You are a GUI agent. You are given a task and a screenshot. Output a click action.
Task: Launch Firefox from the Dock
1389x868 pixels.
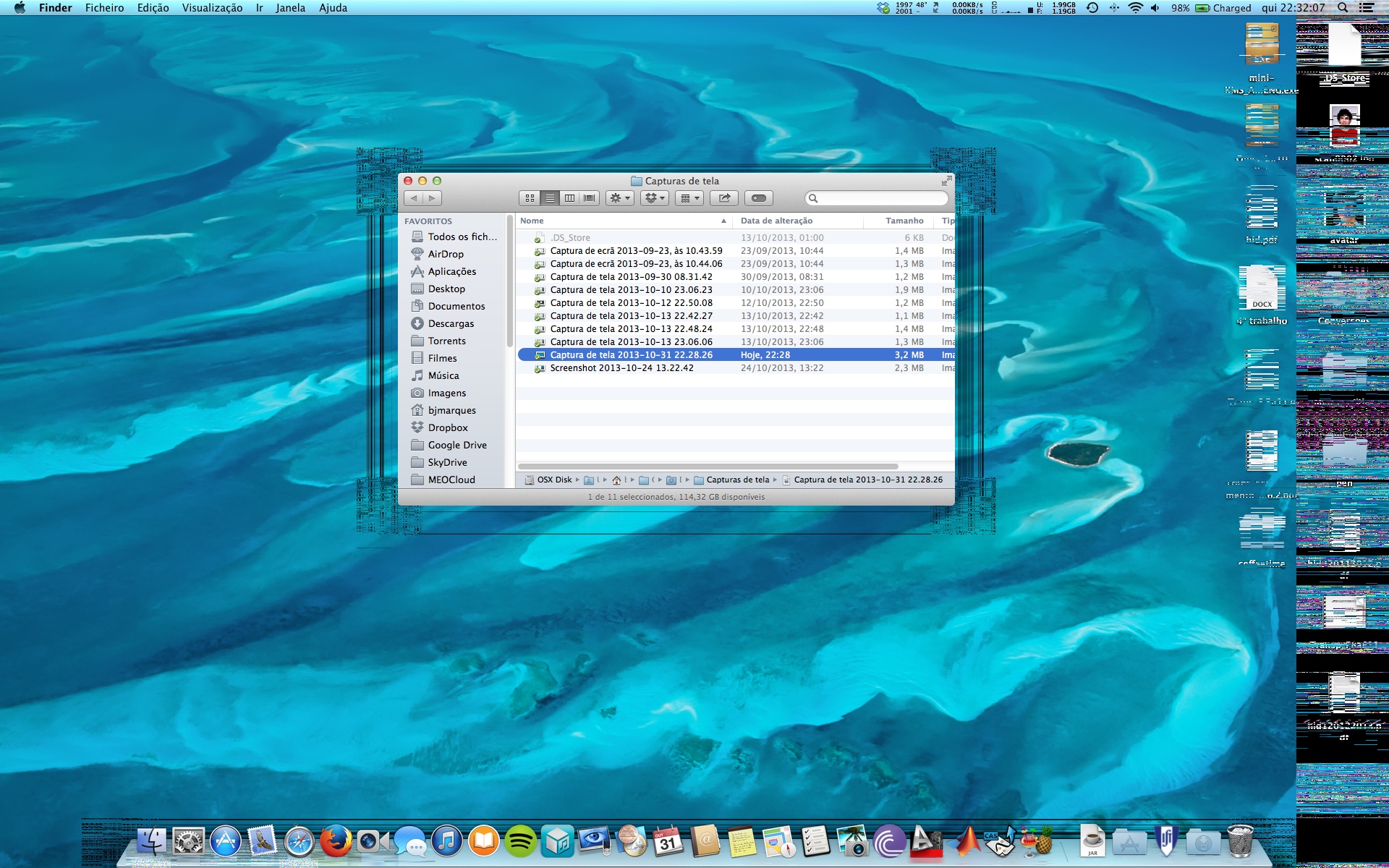(336, 842)
